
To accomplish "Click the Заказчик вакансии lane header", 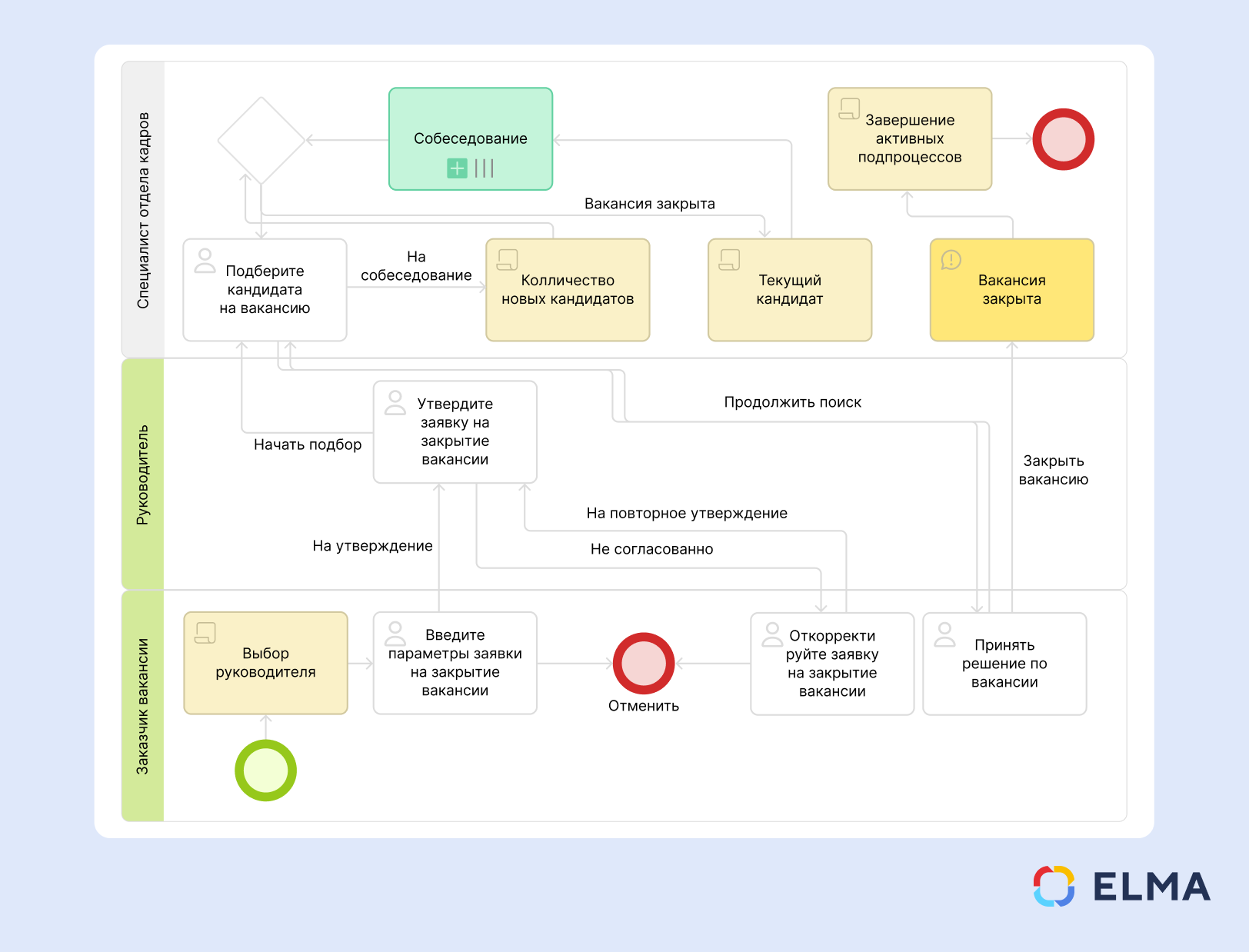I will click(143, 706).
